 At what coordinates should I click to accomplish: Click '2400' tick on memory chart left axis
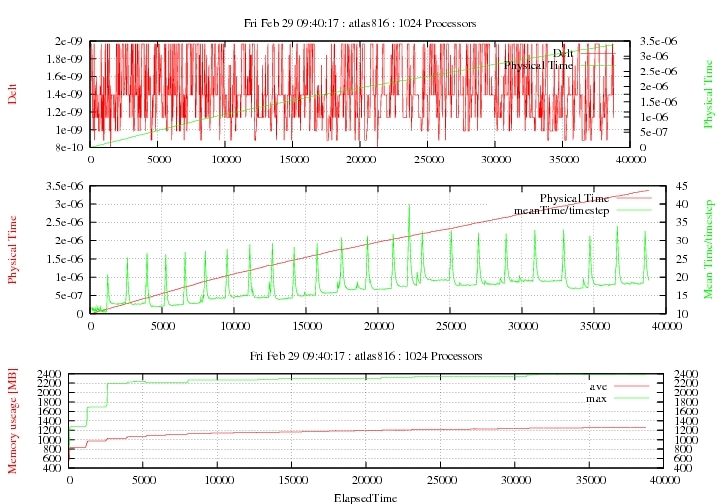coord(49,374)
